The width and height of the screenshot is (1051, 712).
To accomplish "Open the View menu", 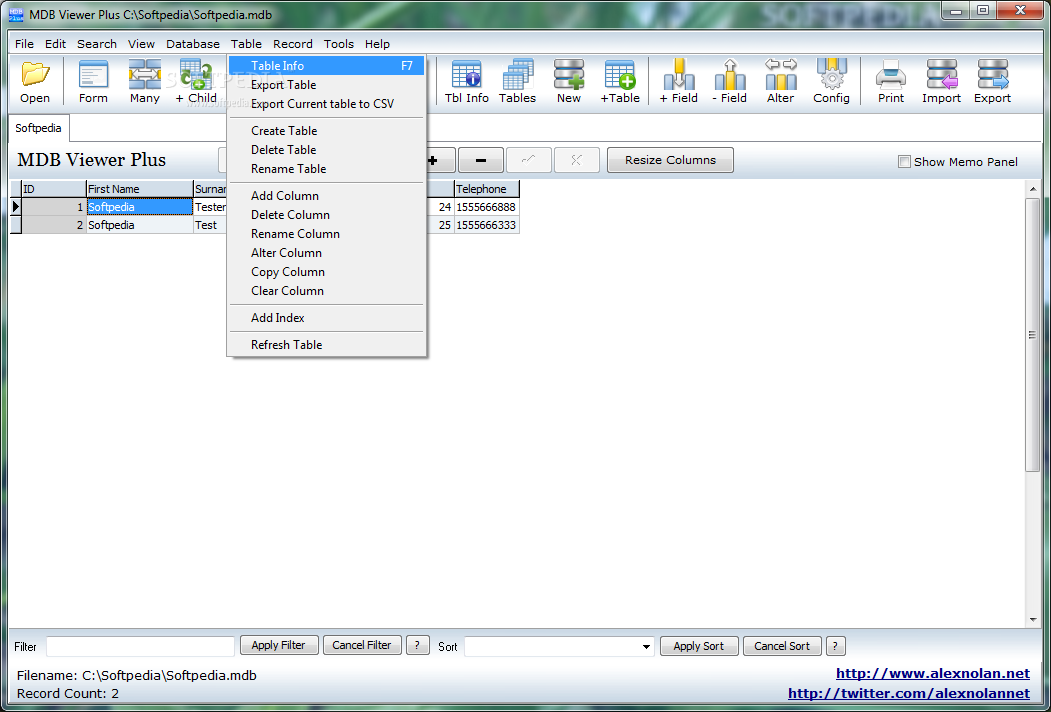I will coord(141,44).
